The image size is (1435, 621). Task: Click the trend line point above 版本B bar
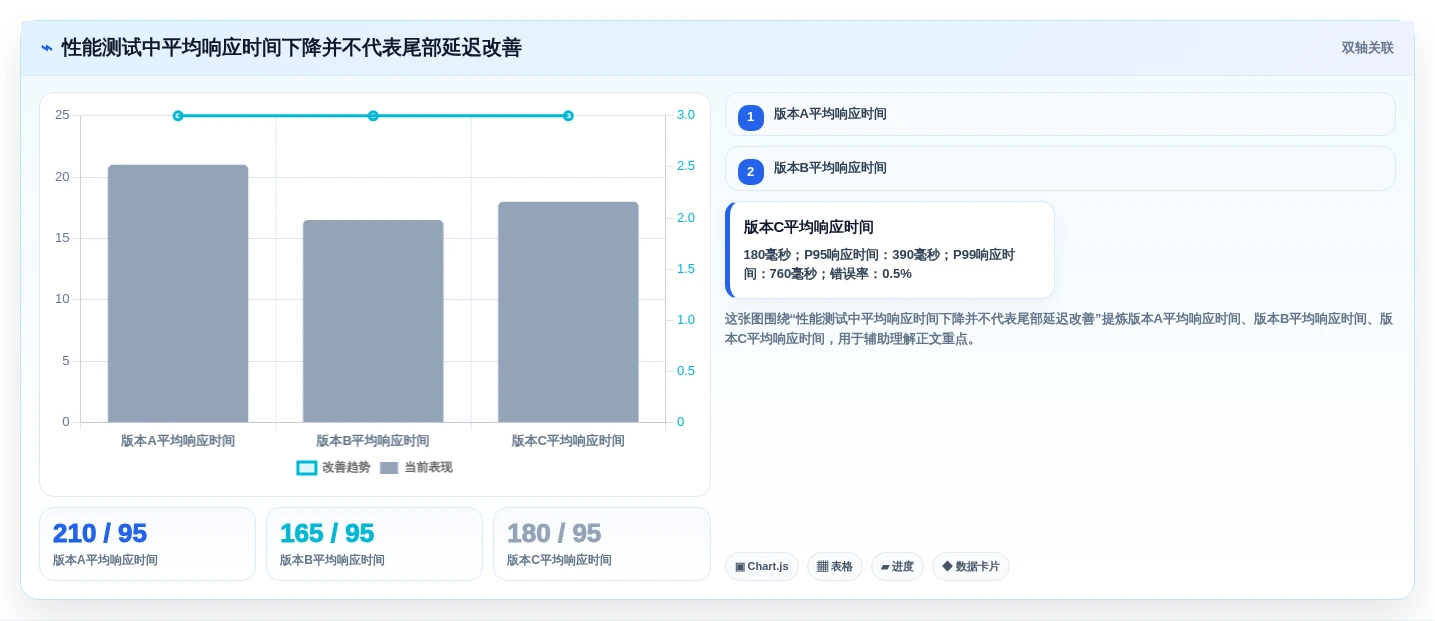point(373,116)
